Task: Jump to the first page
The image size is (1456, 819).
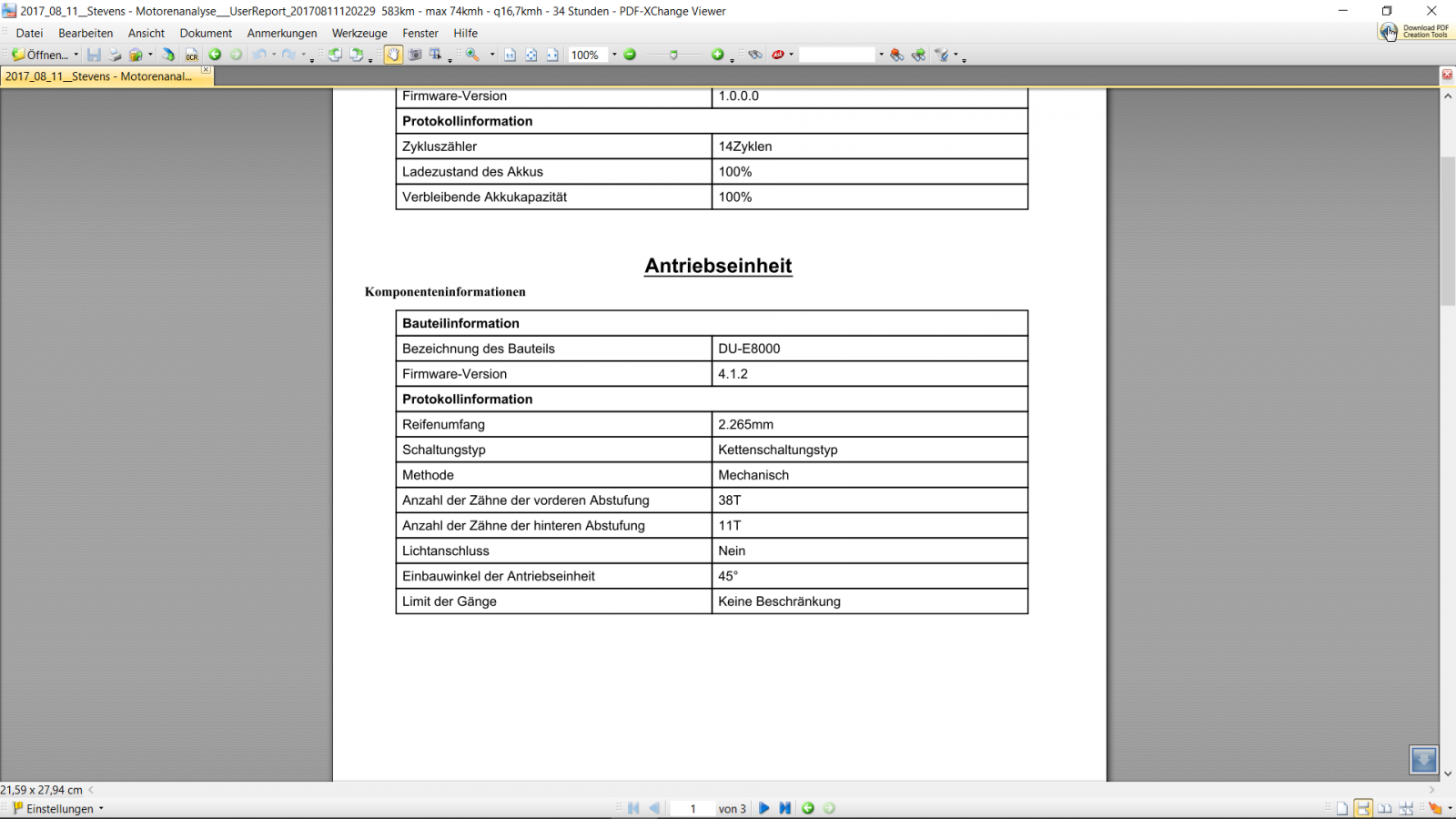Action: [x=633, y=808]
